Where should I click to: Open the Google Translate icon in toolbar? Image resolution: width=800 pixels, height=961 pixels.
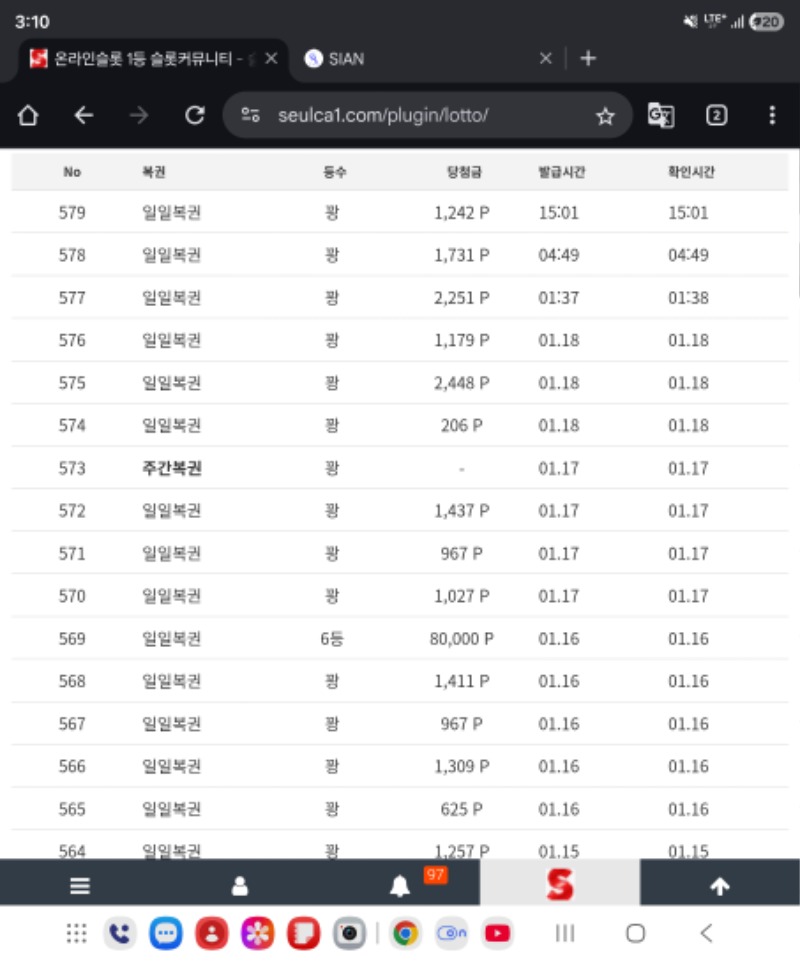coord(660,116)
